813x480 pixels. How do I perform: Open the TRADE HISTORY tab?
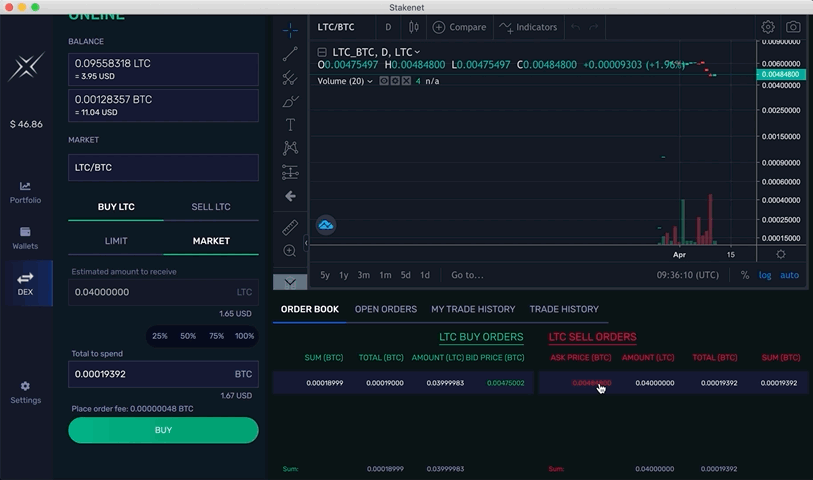564,309
